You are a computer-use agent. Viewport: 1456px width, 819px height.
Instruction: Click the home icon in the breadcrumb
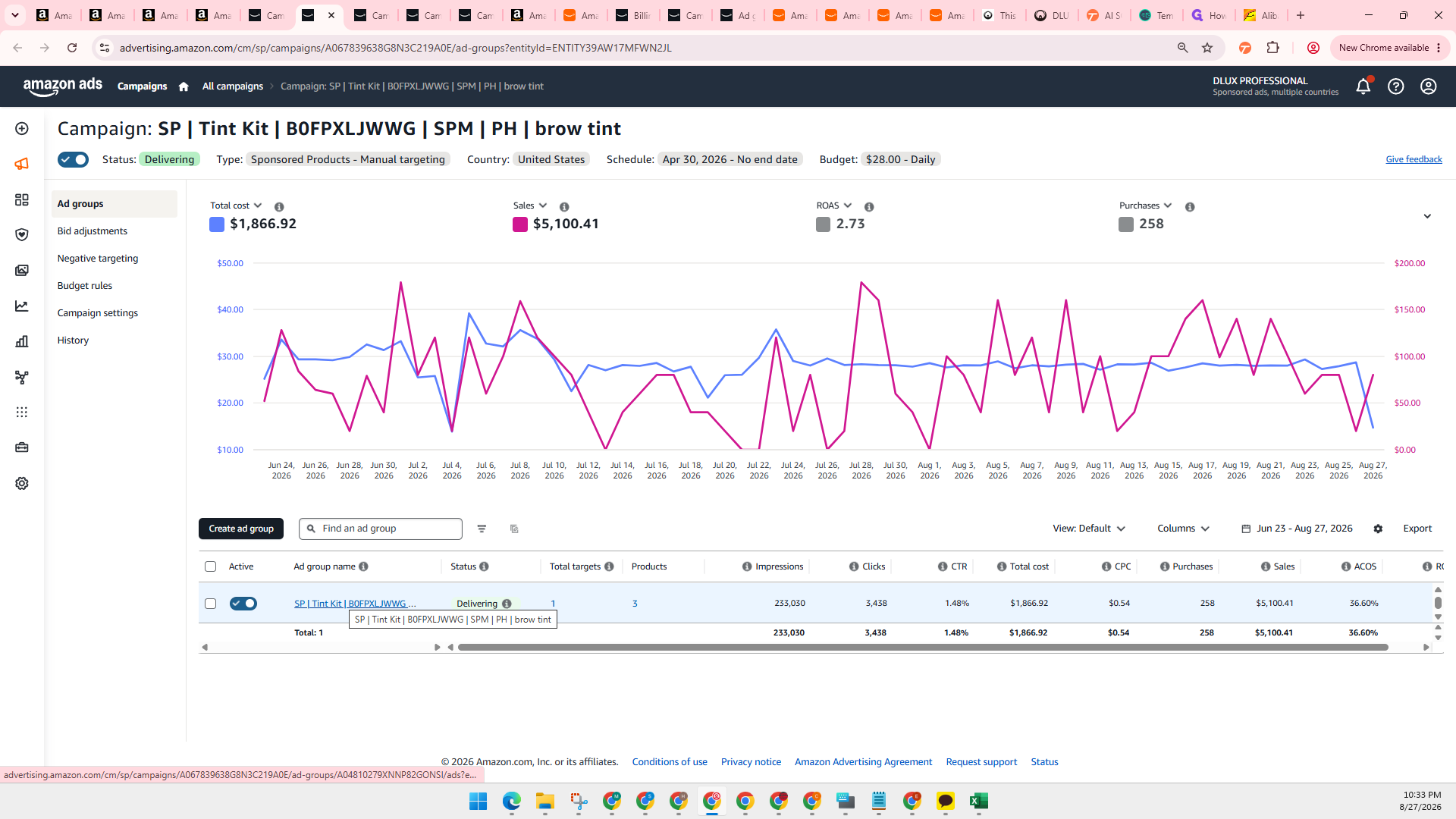point(184,86)
